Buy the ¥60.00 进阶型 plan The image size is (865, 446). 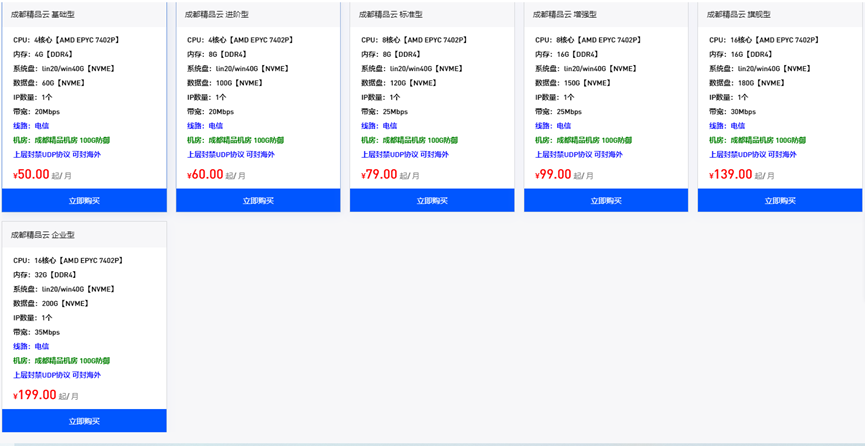[x=258, y=200]
